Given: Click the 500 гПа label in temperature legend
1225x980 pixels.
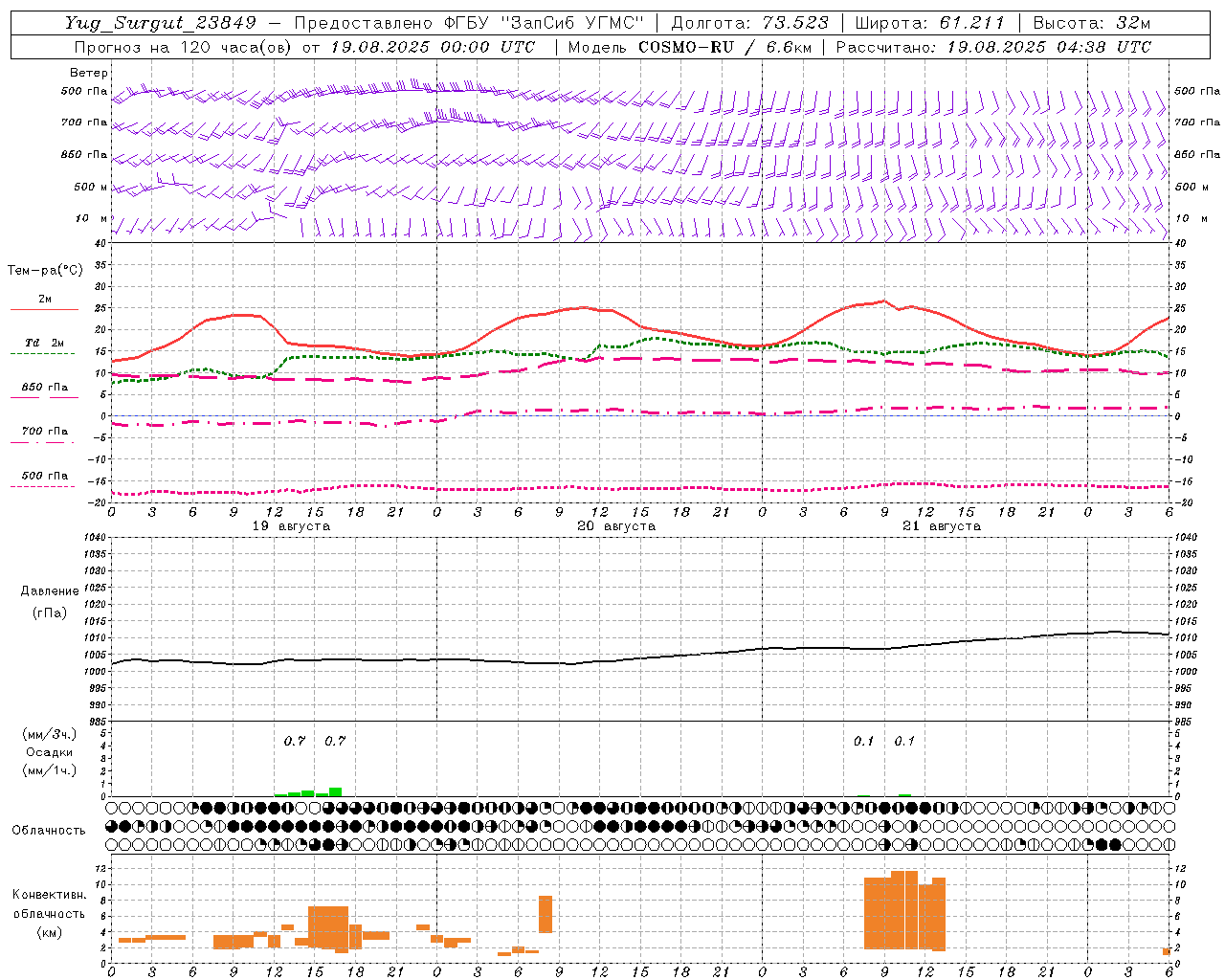Looking at the screenshot, I should click(x=44, y=476).
